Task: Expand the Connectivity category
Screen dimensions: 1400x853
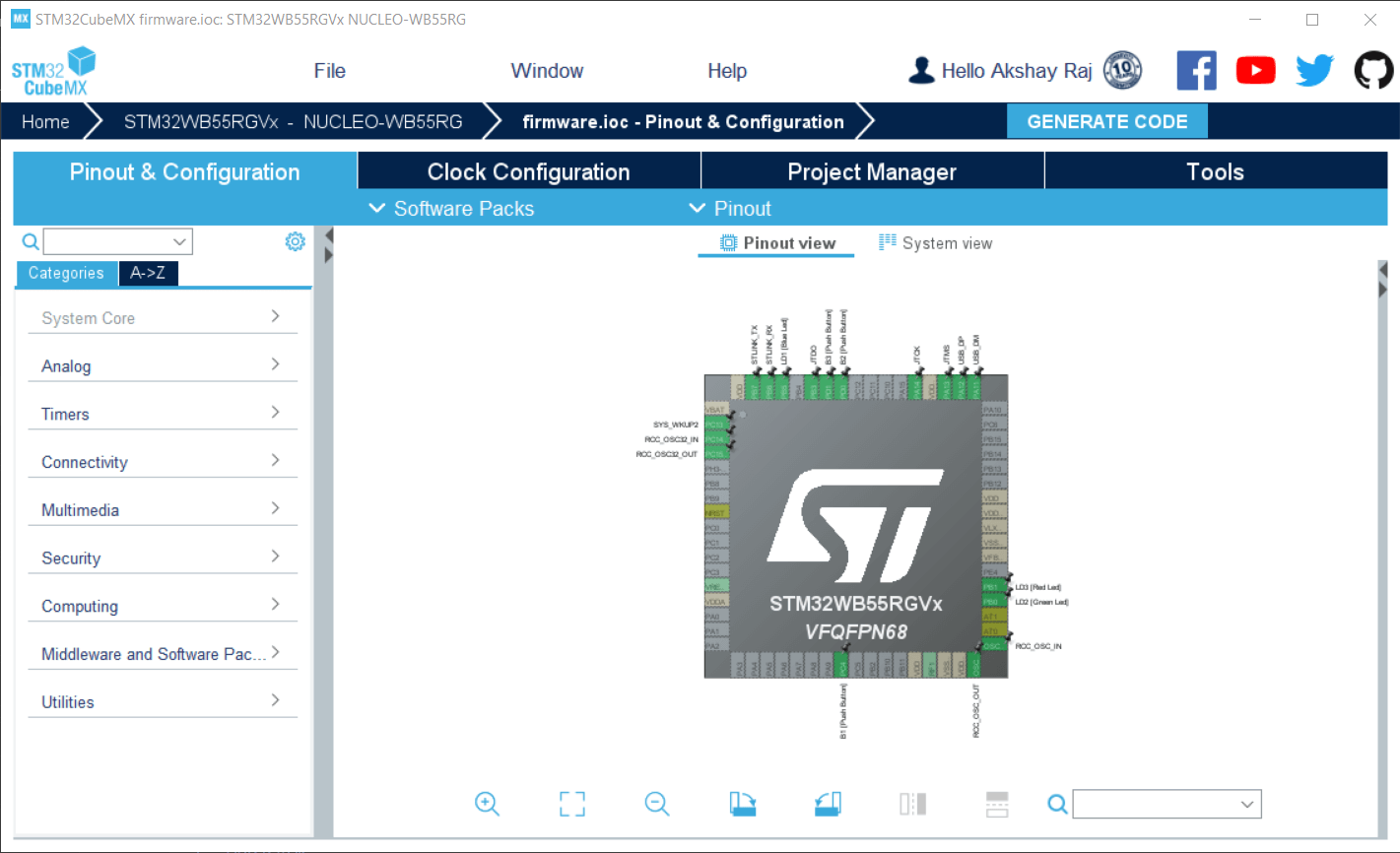Action: pos(163,462)
